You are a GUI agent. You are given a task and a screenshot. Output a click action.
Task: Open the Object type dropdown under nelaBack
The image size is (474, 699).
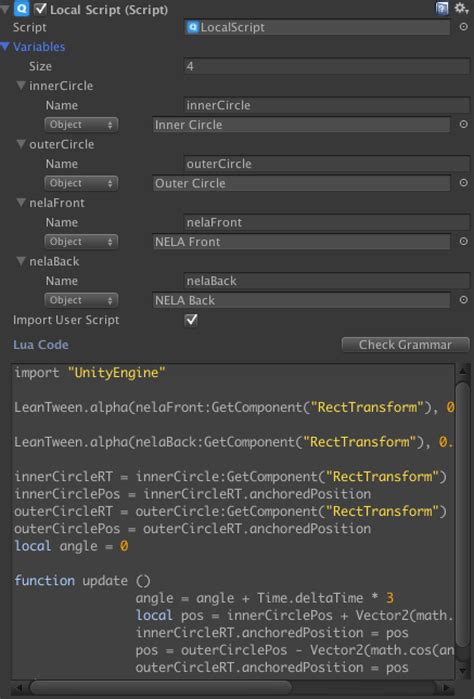point(81,300)
